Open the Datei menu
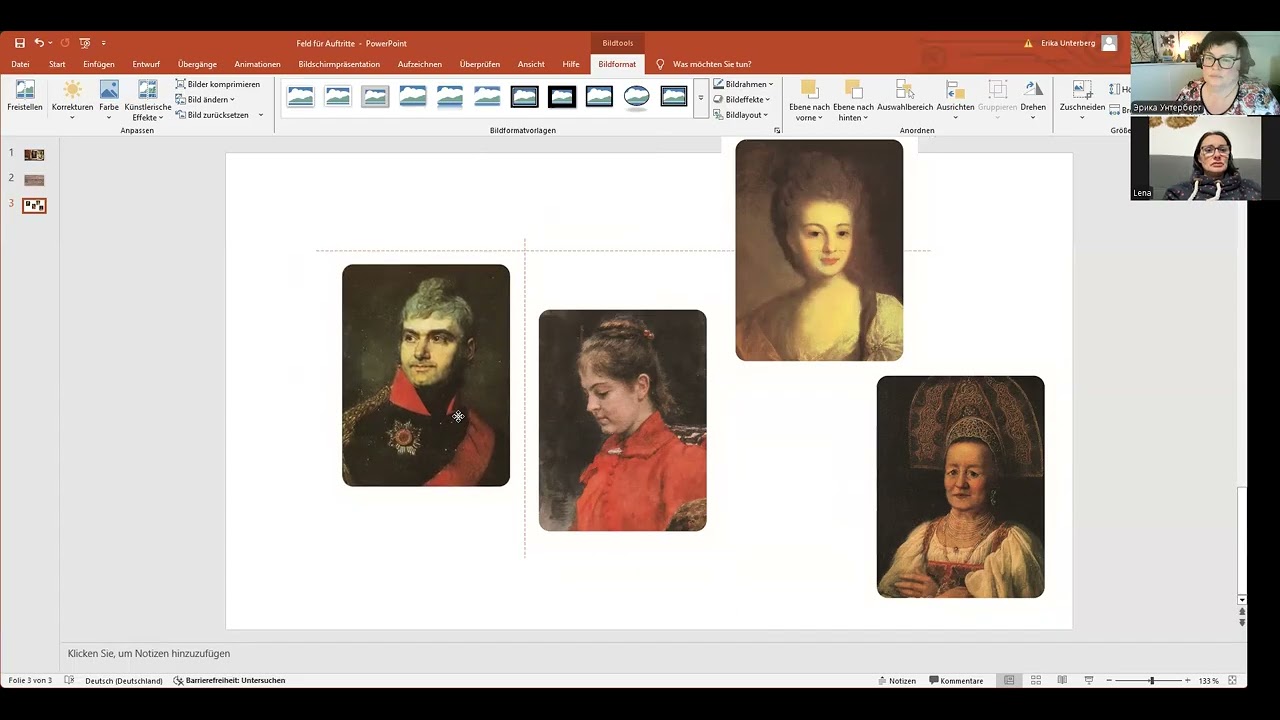The image size is (1280, 720). click(20, 64)
